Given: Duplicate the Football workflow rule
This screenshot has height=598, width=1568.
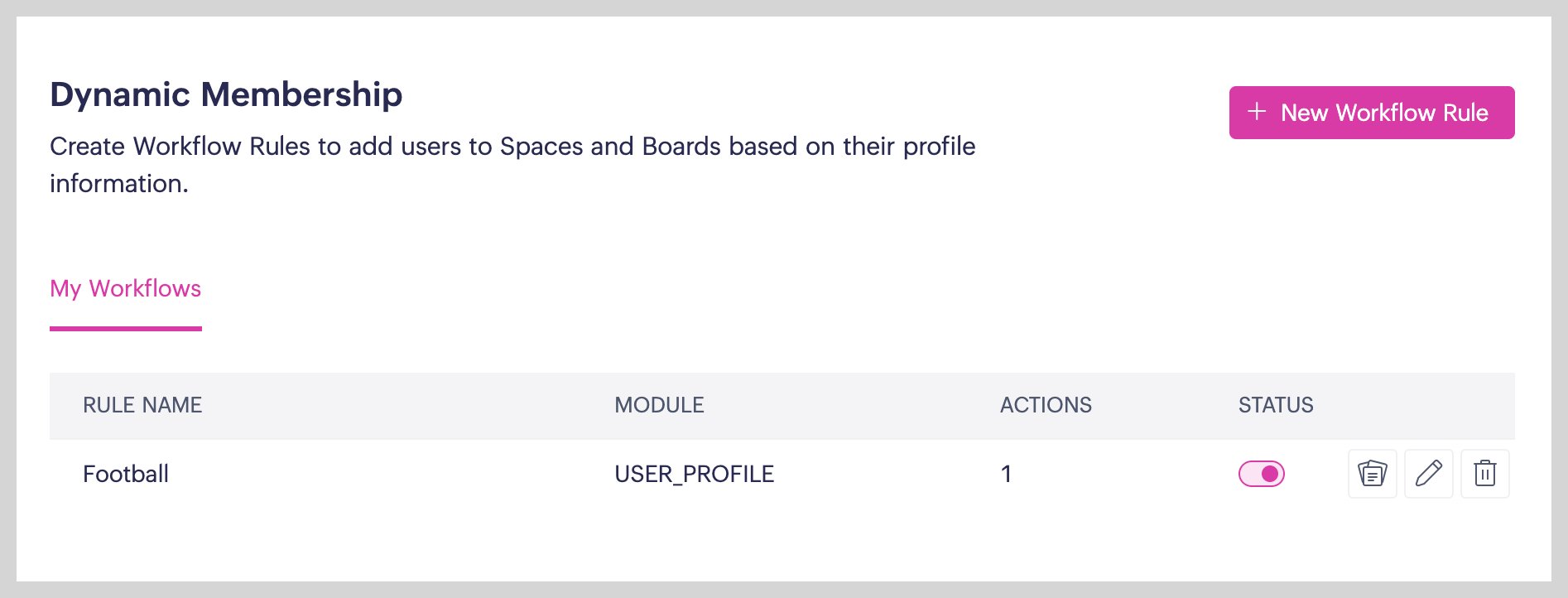Looking at the screenshot, I should click(1372, 474).
